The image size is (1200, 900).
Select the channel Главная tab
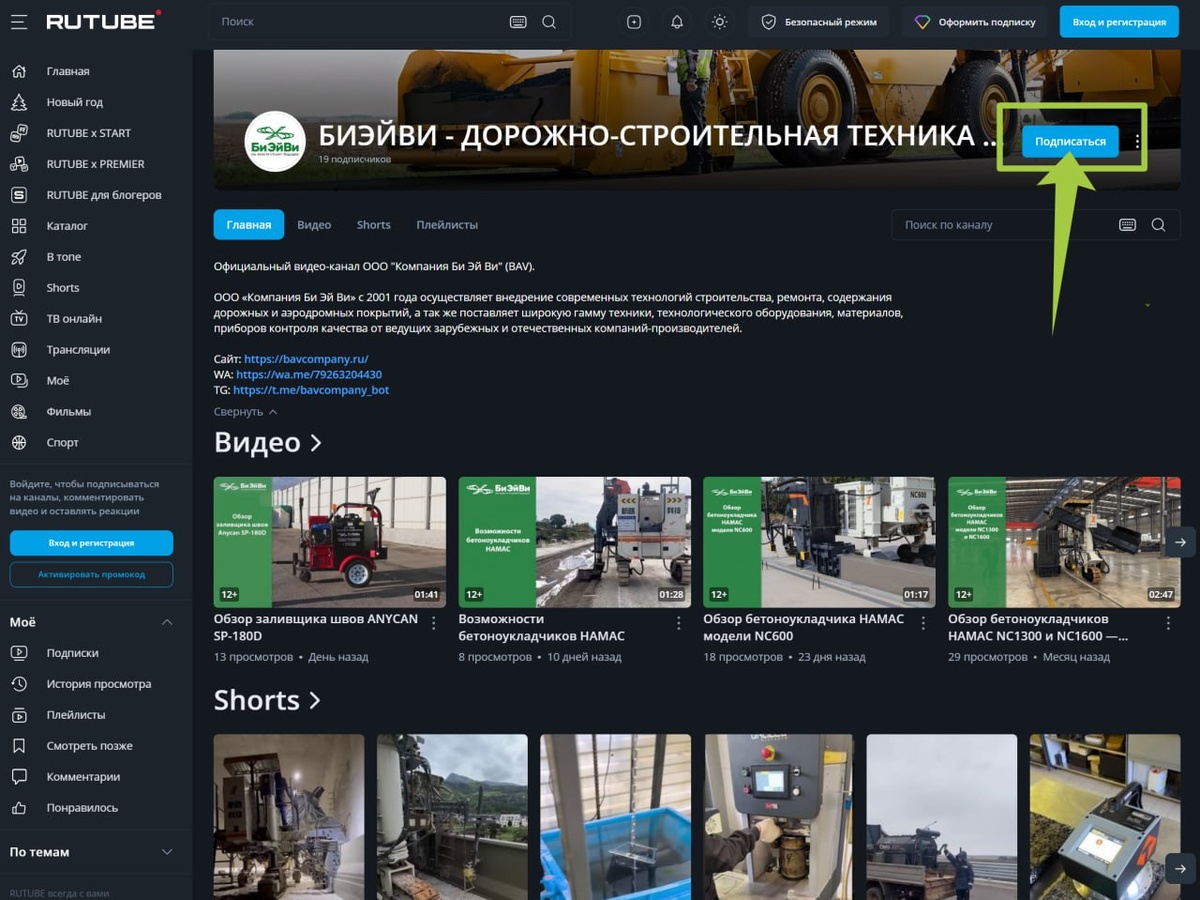point(249,225)
